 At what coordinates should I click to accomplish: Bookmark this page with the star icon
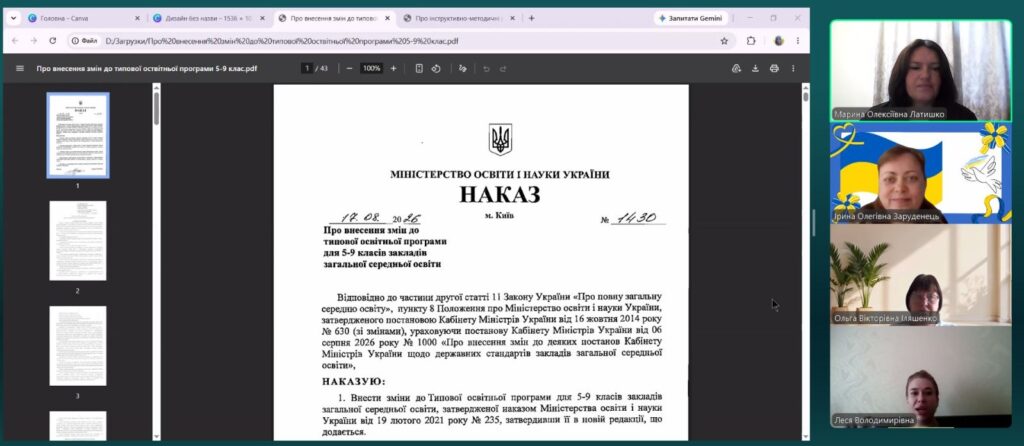724,40
